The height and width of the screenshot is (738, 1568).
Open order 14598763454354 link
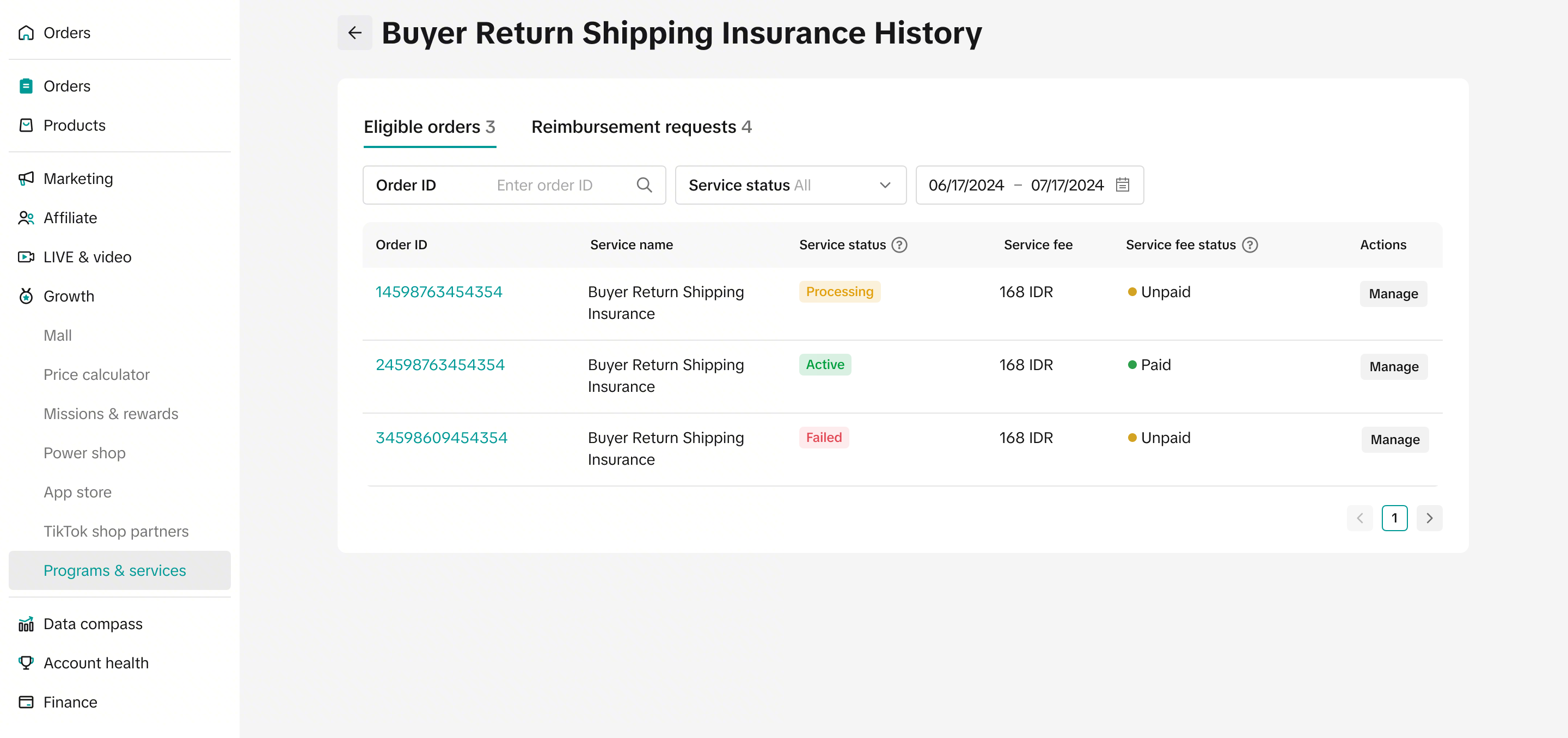[x=438, y=292]
